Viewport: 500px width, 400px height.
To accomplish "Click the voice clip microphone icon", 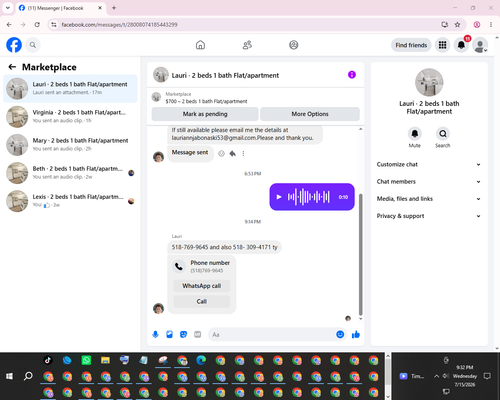I will 155,334.
